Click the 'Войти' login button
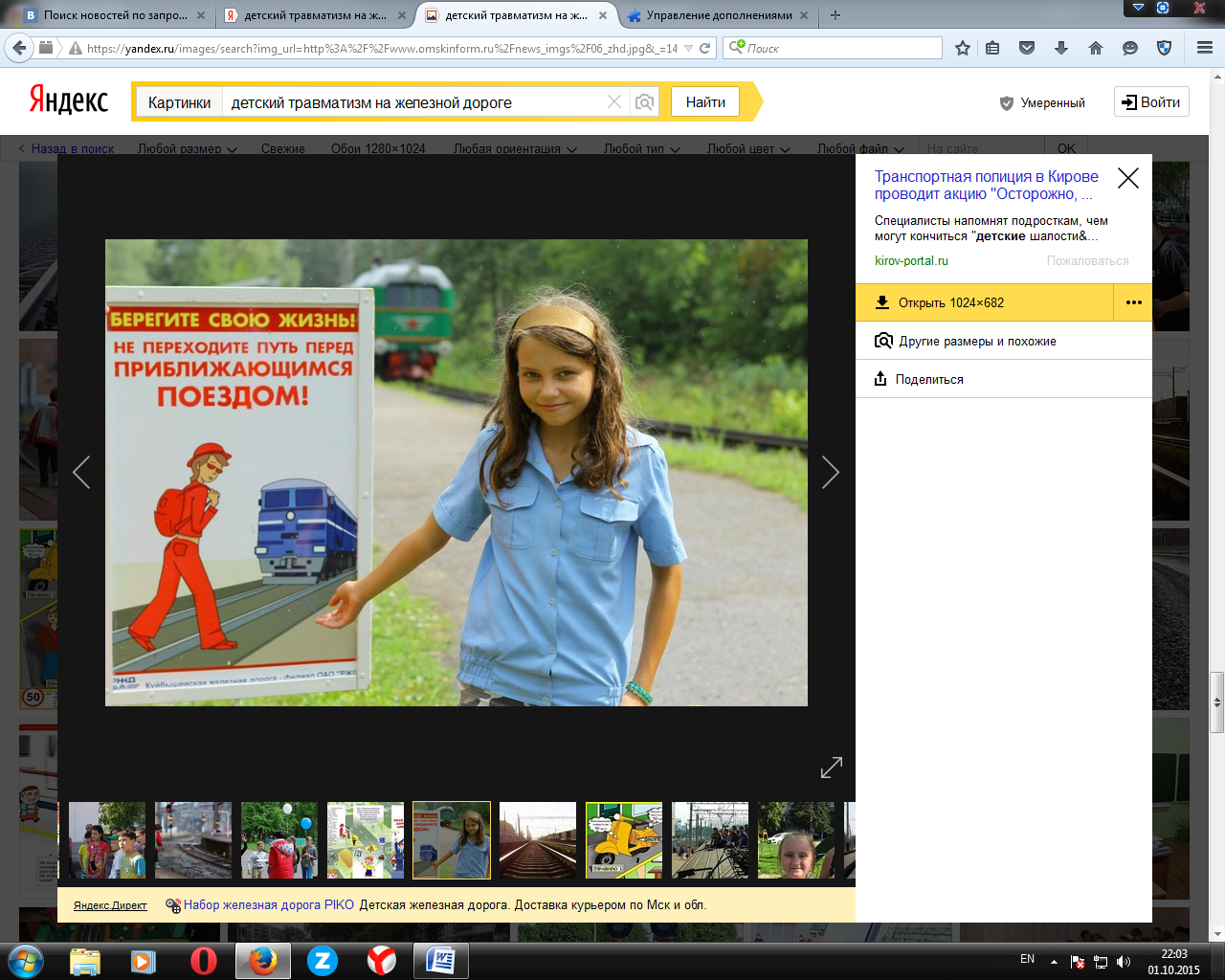Screen dimensions: 1225x980 coord(1151,102)
